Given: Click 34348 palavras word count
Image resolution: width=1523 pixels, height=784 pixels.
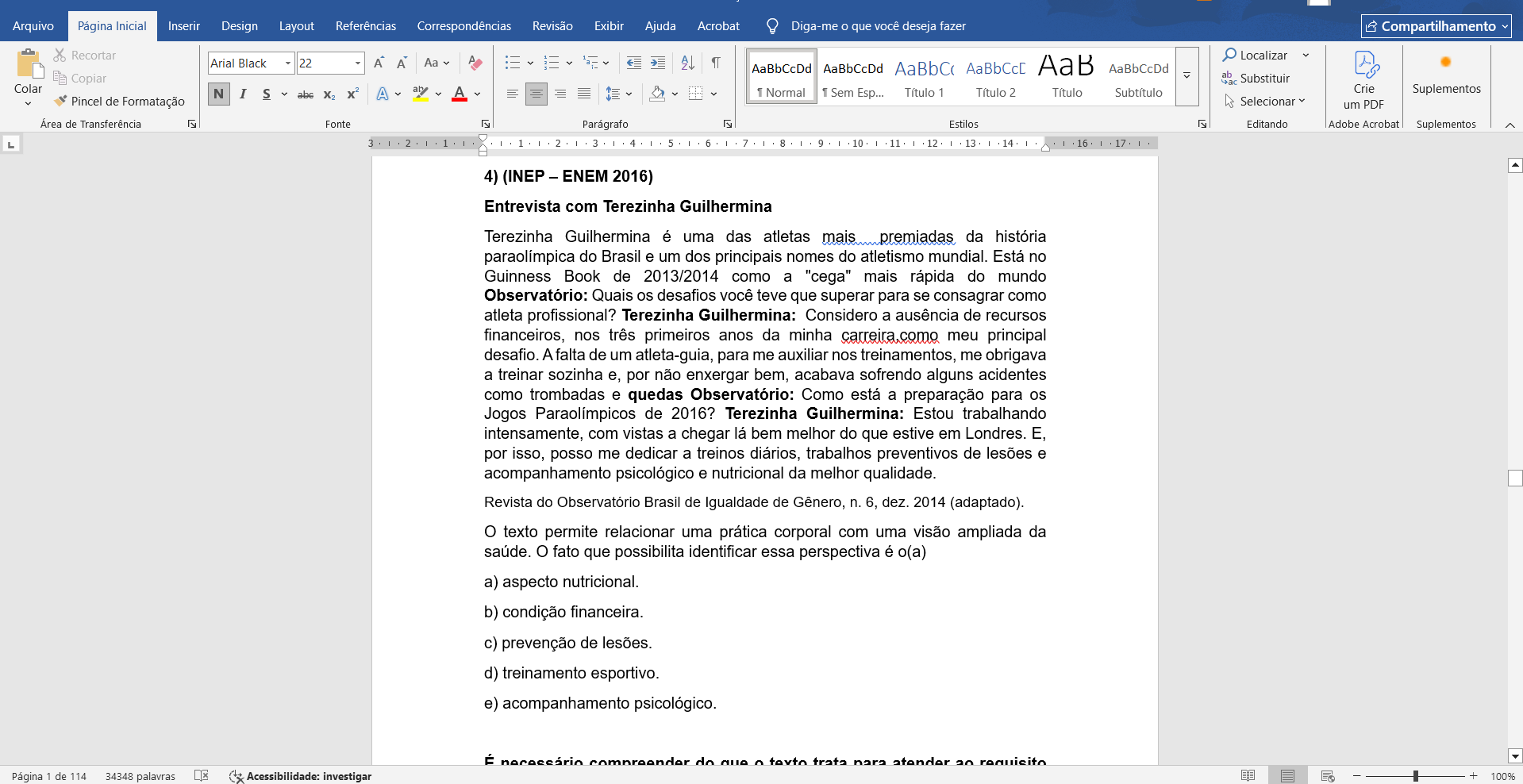Looking at the screenshot, I should click(140, 776).
